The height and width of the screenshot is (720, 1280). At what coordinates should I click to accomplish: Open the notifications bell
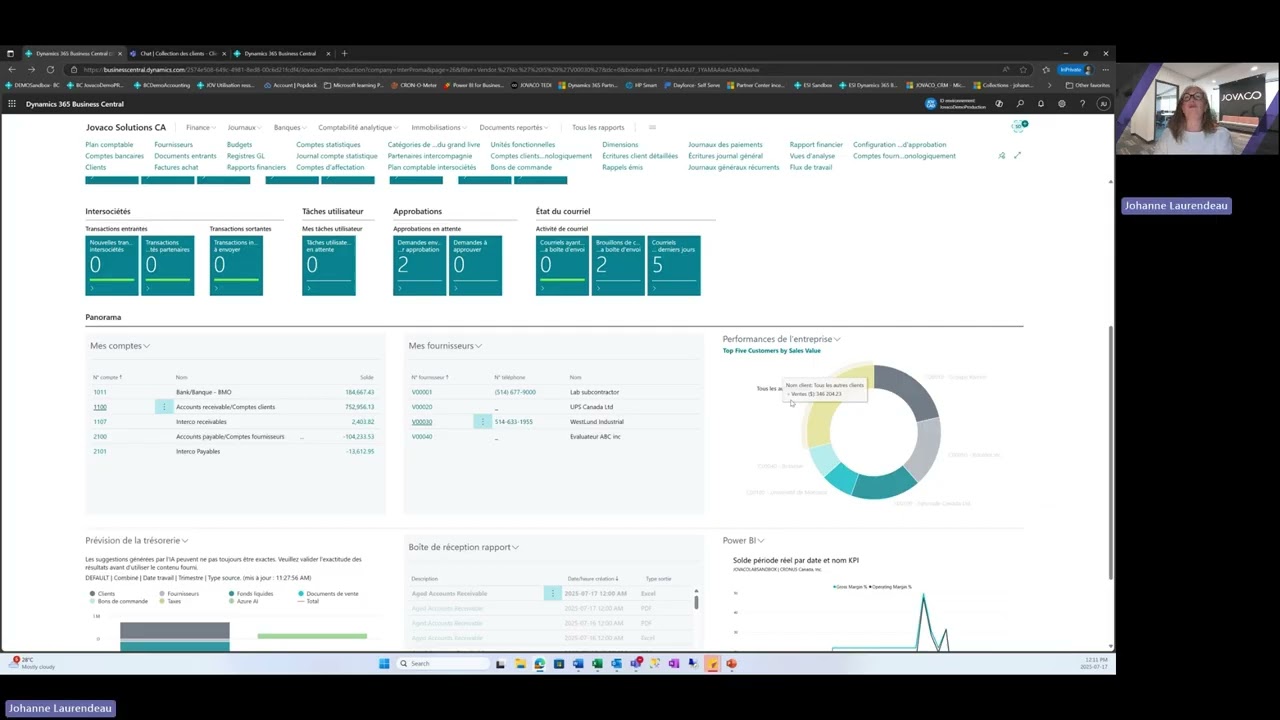pos(1041,104)
